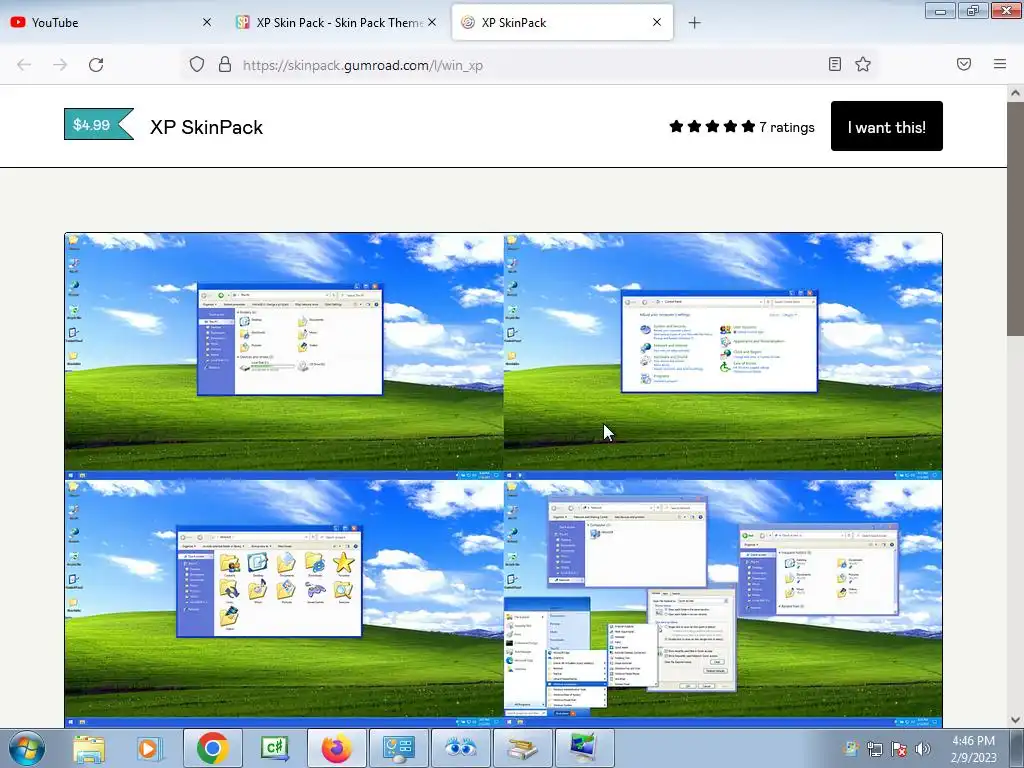Toggle reader view icon
Screen dimensions: 1024x768
coord(835,64)
